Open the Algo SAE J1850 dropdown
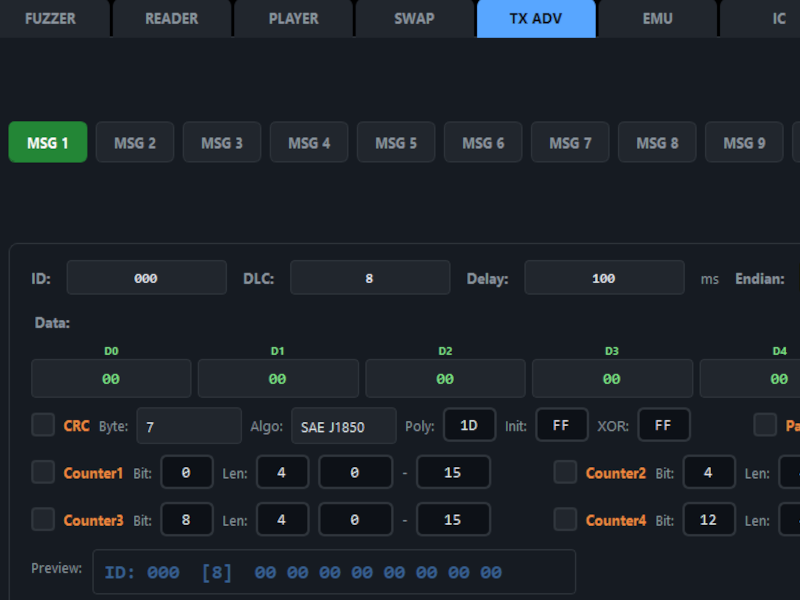The width and height of the screenshot is (800, 600). (x=343, y=426)
